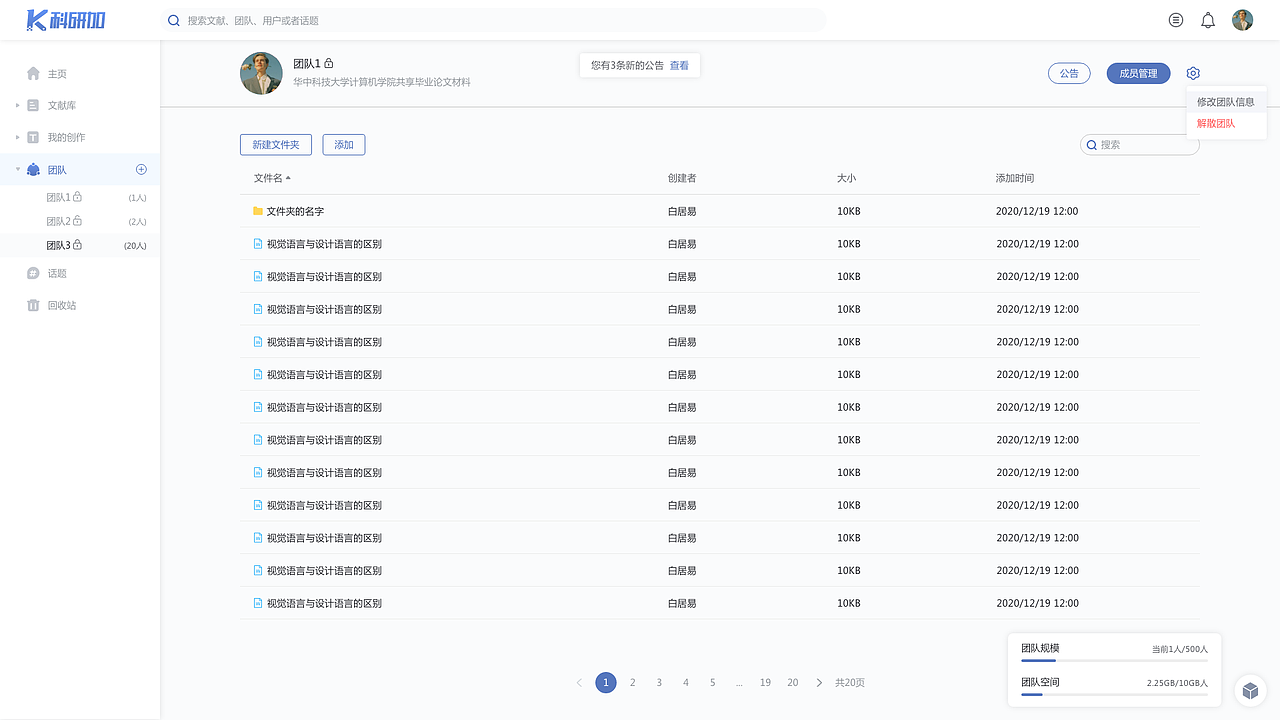Click the search magnifier in top search bar
1280x720 pixels.
point(174,20)
